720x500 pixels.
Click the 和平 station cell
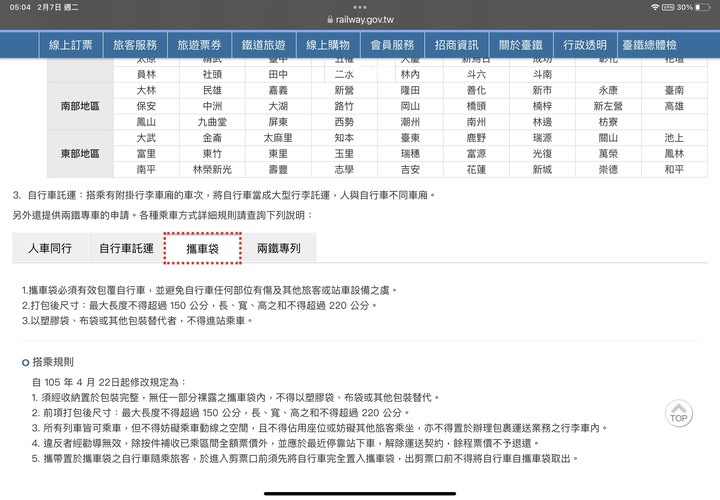click(674, 169)
